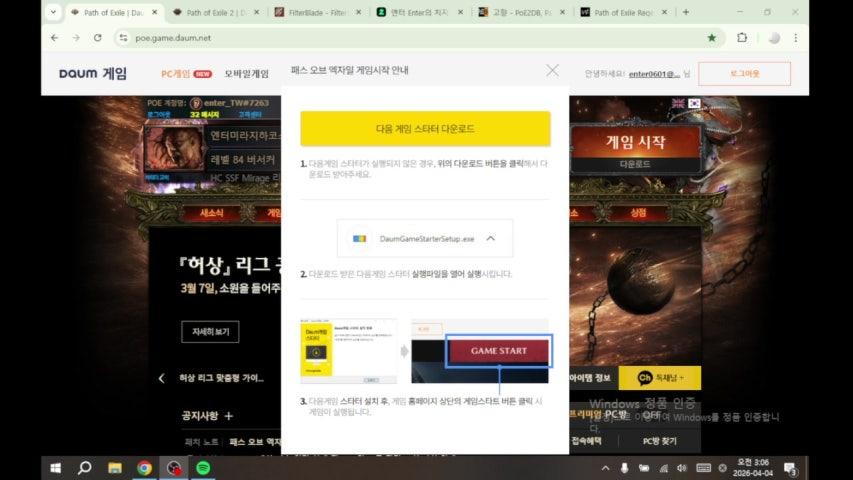
Task: Open the 새소식 news navigation tab
Action: coord(212,213)
